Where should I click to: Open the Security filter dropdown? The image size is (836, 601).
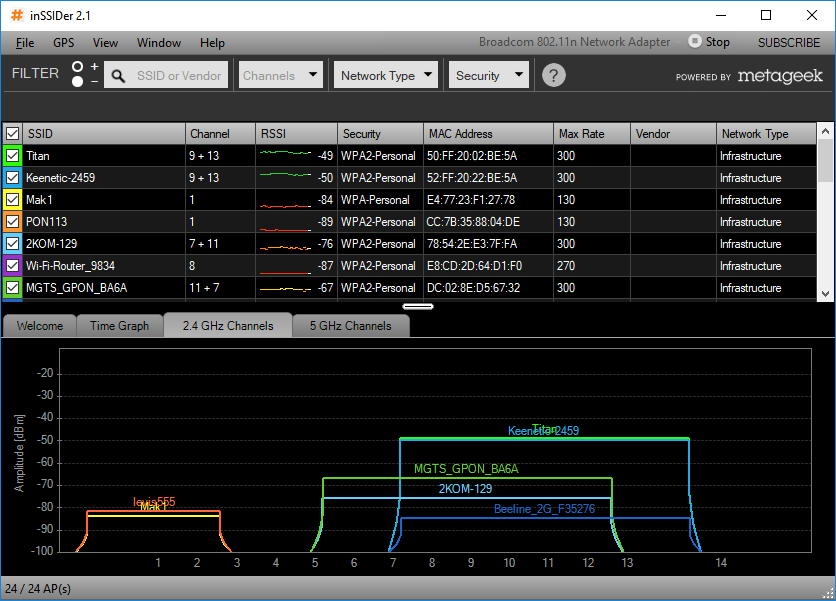489,75
